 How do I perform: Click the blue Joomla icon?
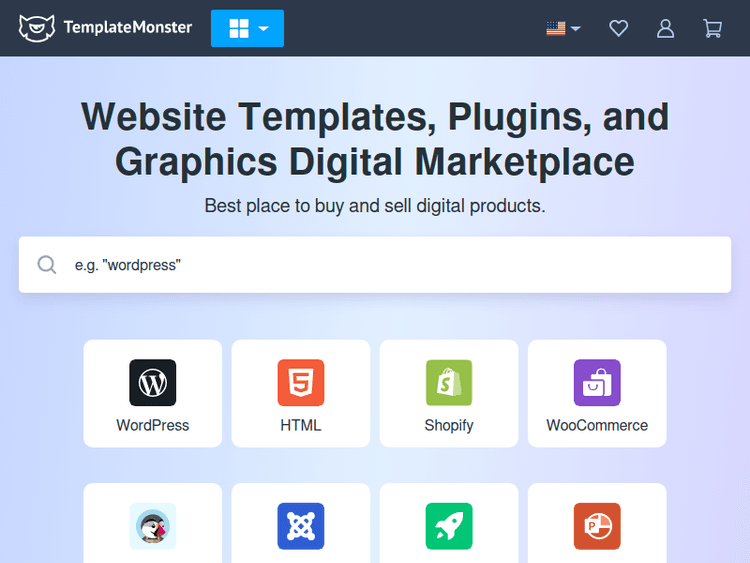coord(301,526)
